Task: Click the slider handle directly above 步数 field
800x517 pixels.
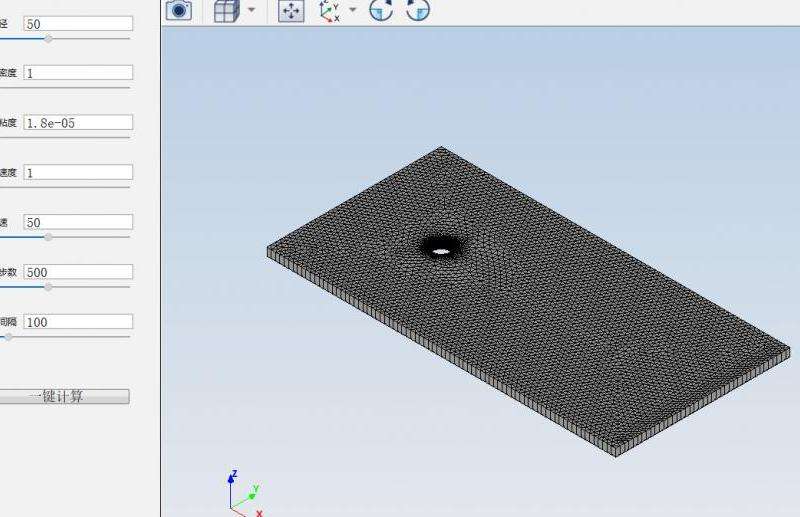Action: coord(48,237)
